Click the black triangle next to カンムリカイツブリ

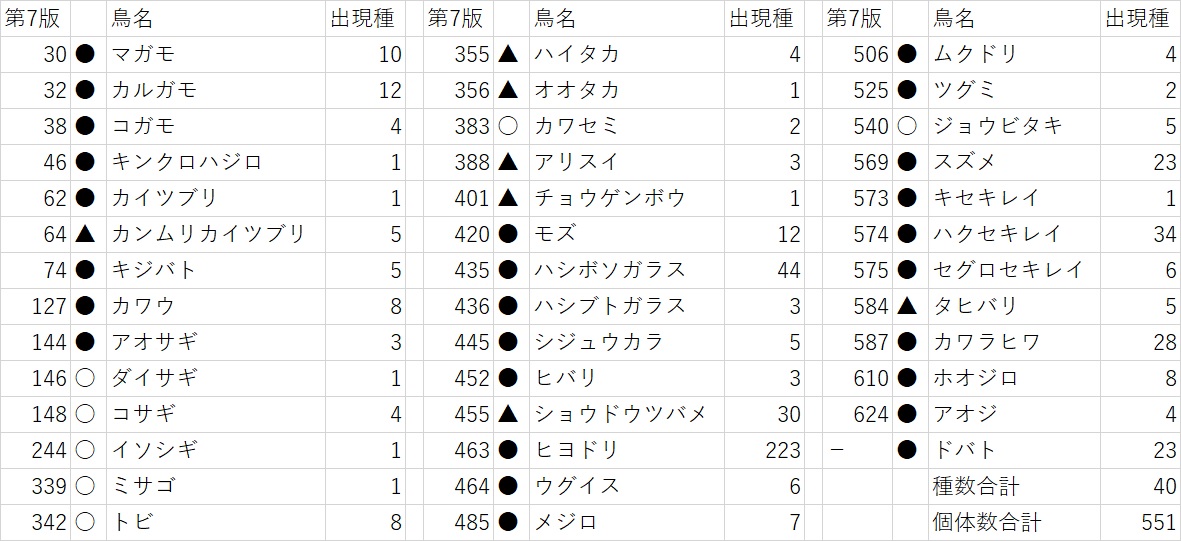click(86, 234)
